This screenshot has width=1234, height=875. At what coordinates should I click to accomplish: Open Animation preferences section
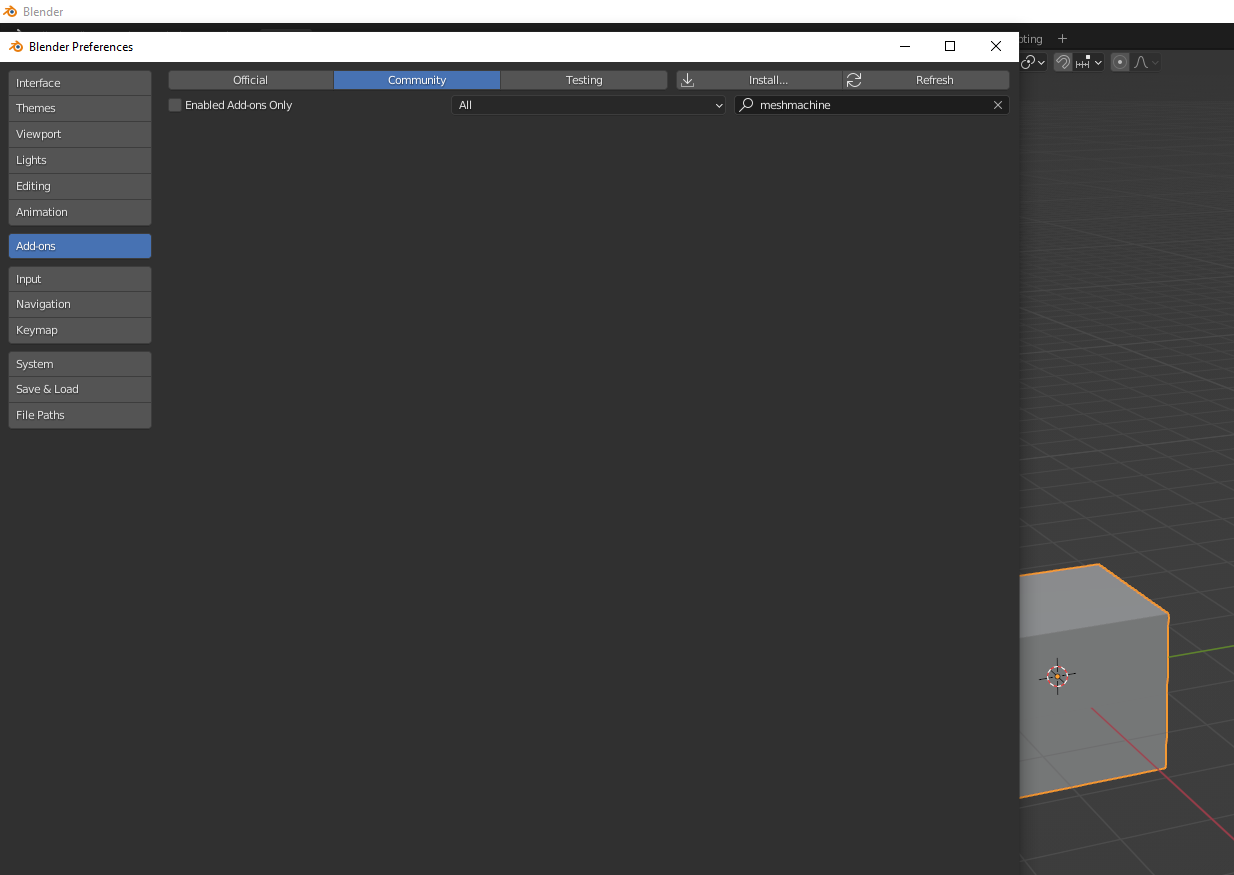(80, 212)
